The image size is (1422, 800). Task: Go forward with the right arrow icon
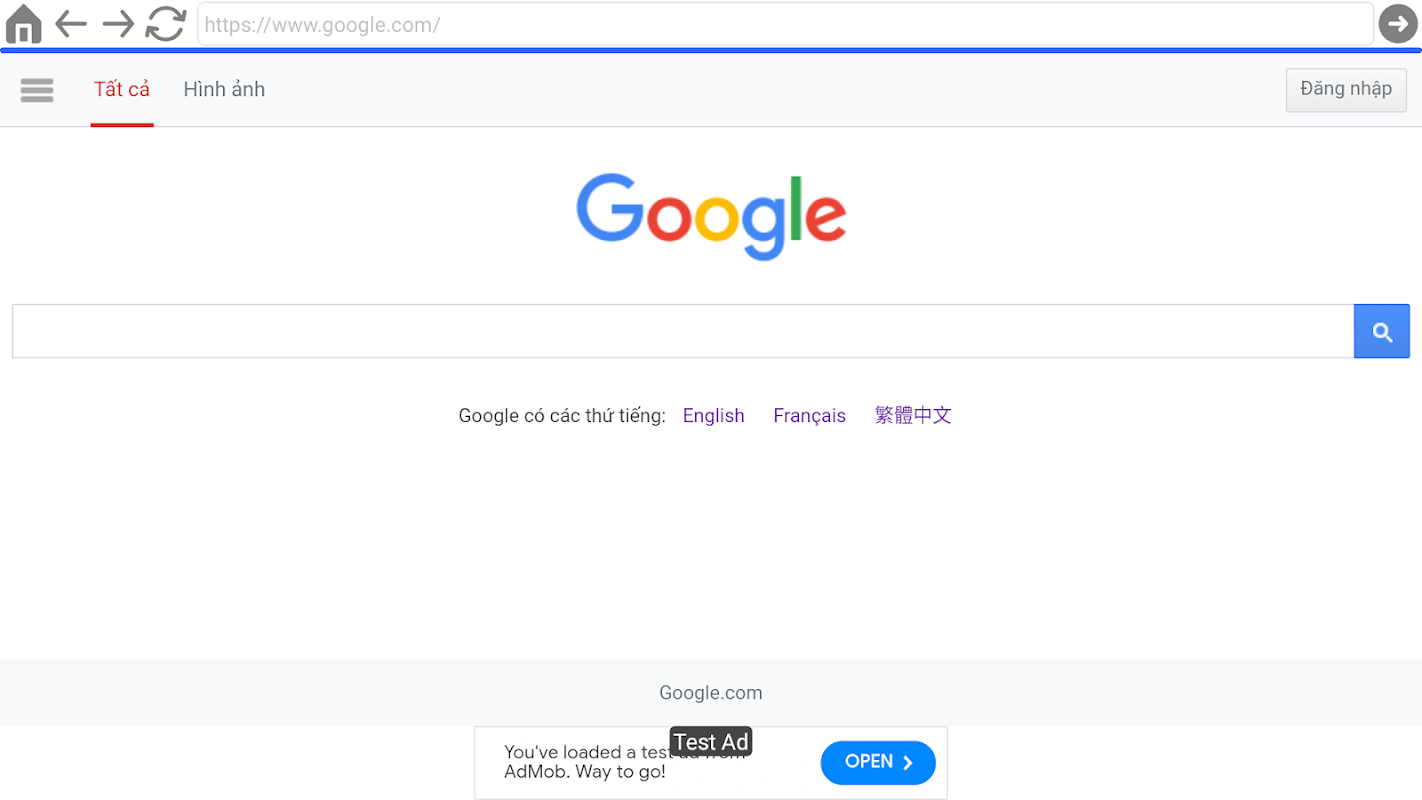[x=118, y=24]
